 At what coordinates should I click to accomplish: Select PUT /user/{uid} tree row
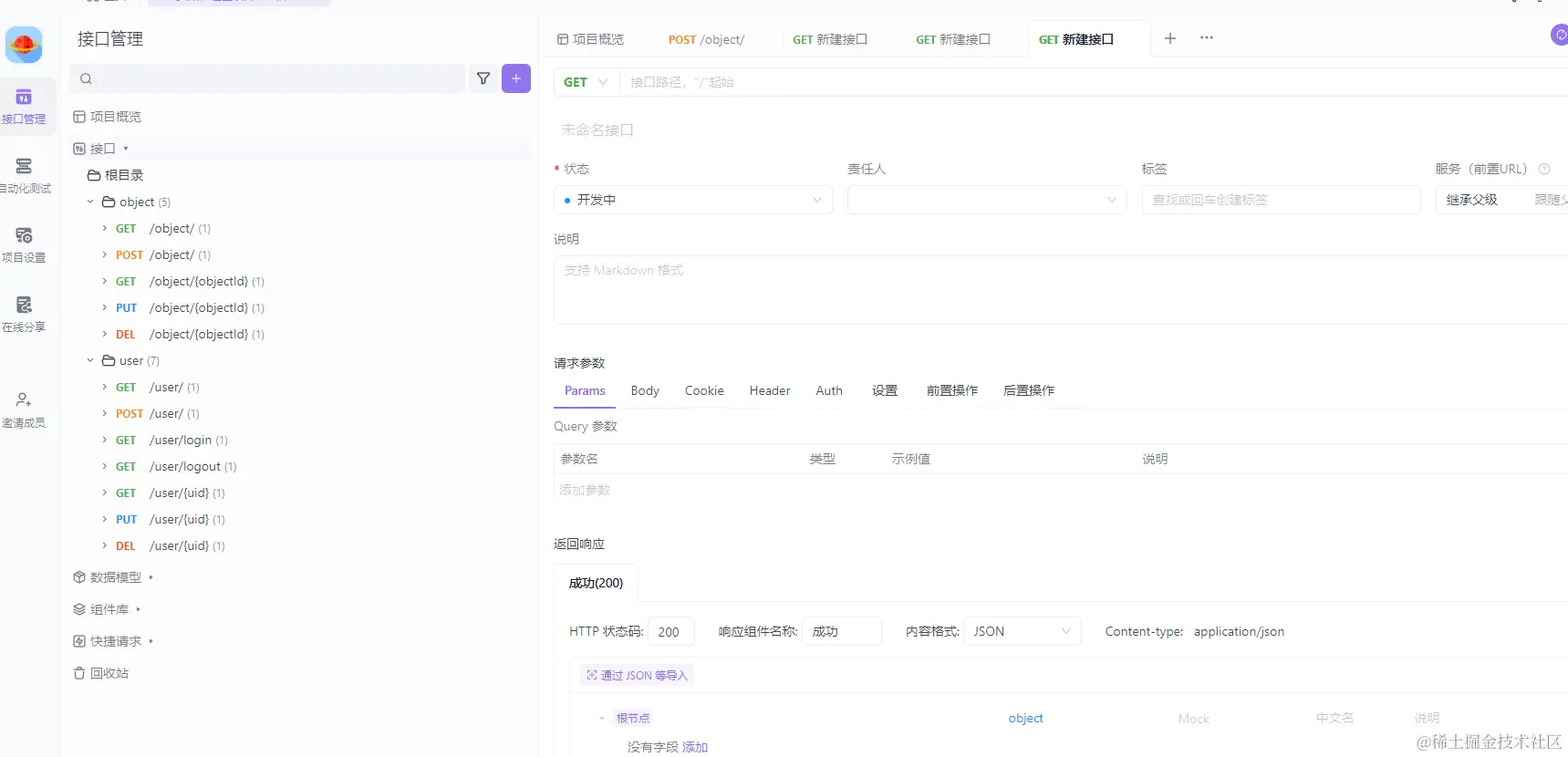coord(299,519)
